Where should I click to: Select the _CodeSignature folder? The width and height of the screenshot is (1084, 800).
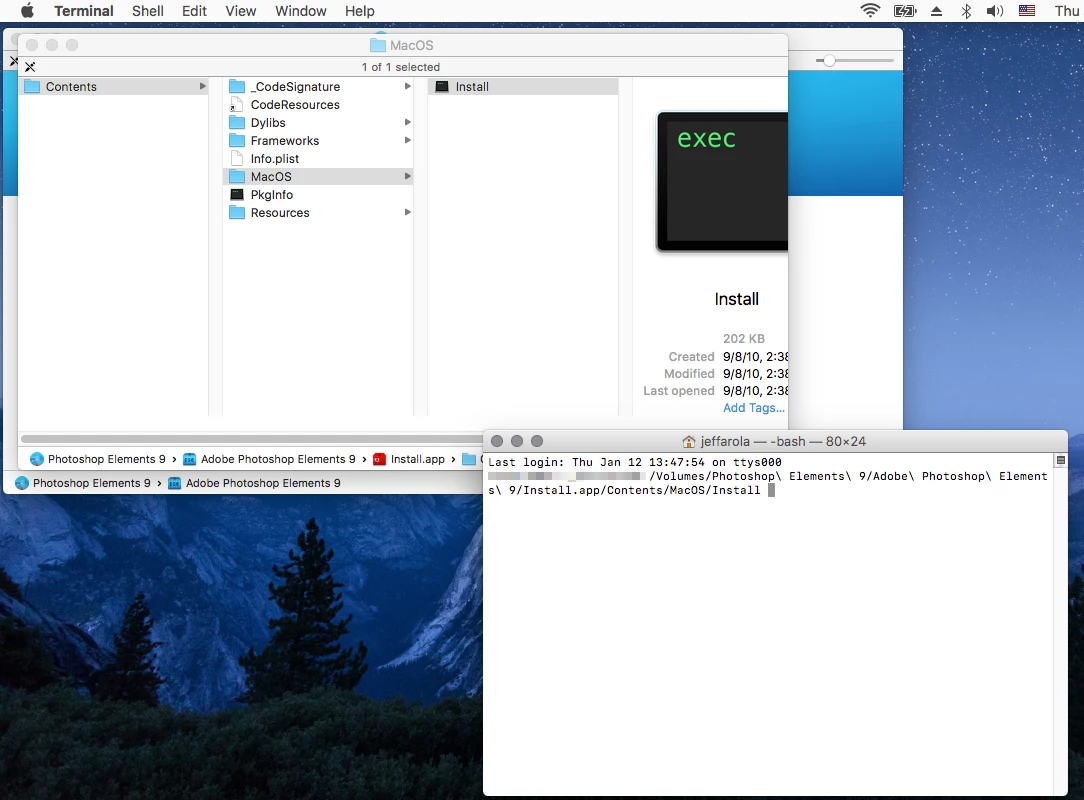point(319,86)
